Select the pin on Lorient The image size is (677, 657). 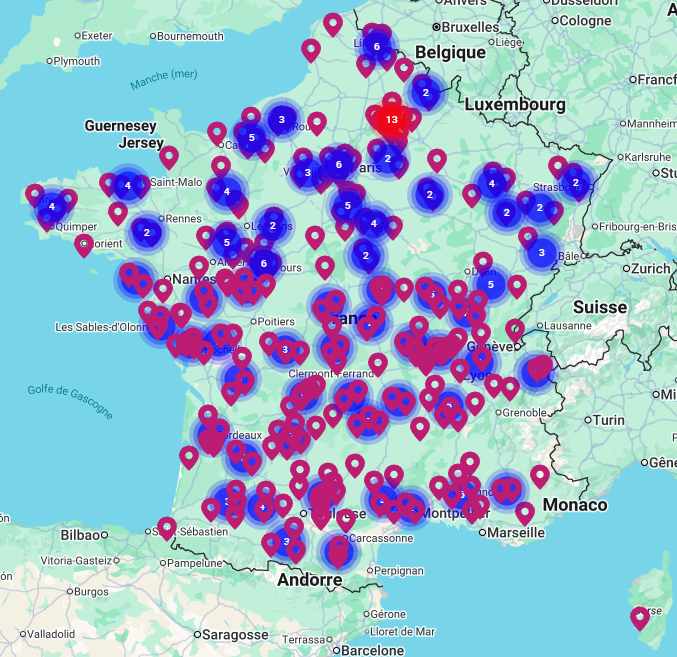[84, 245]
